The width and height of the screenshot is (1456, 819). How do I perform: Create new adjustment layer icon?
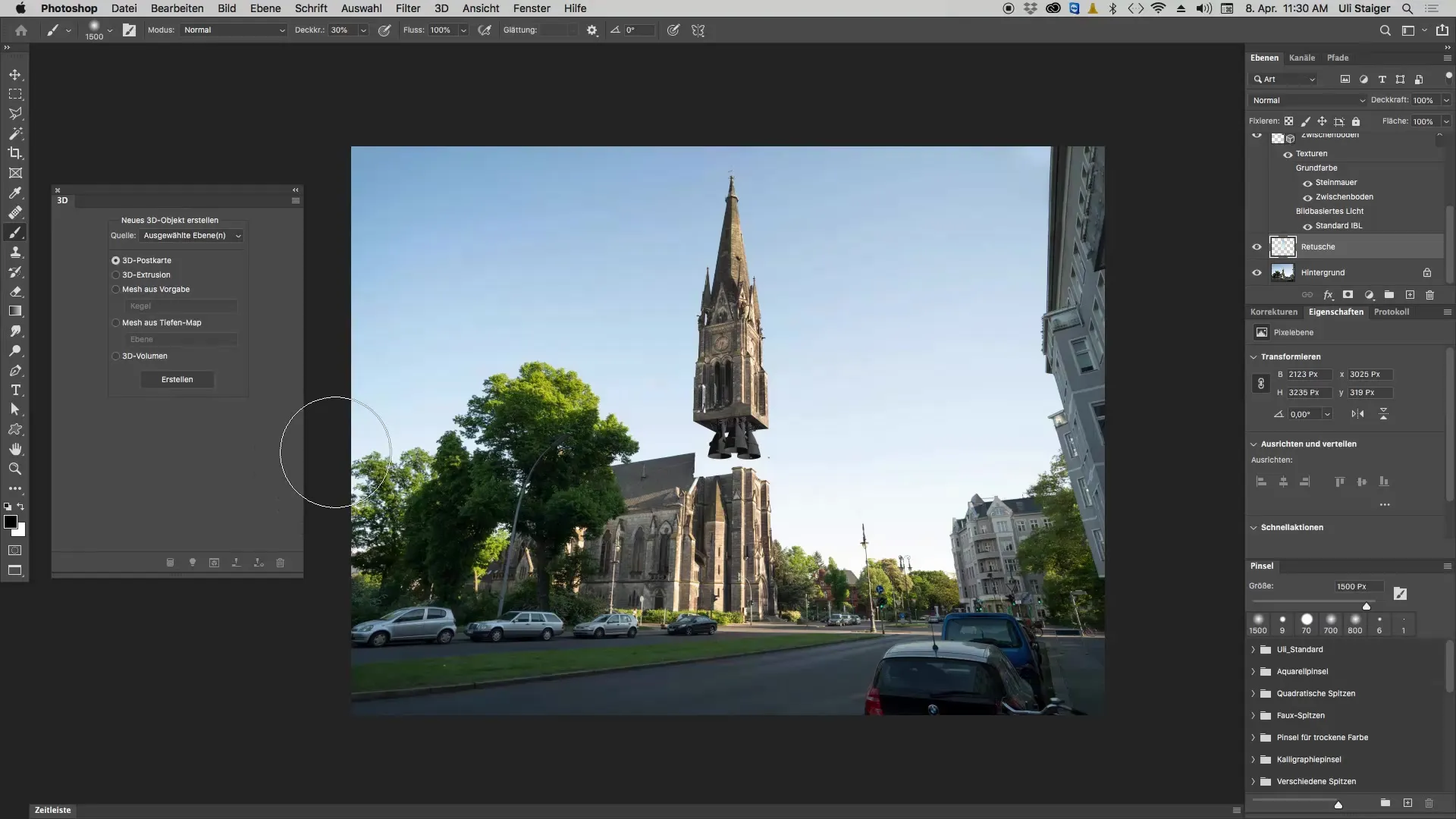click(1369, 295)
